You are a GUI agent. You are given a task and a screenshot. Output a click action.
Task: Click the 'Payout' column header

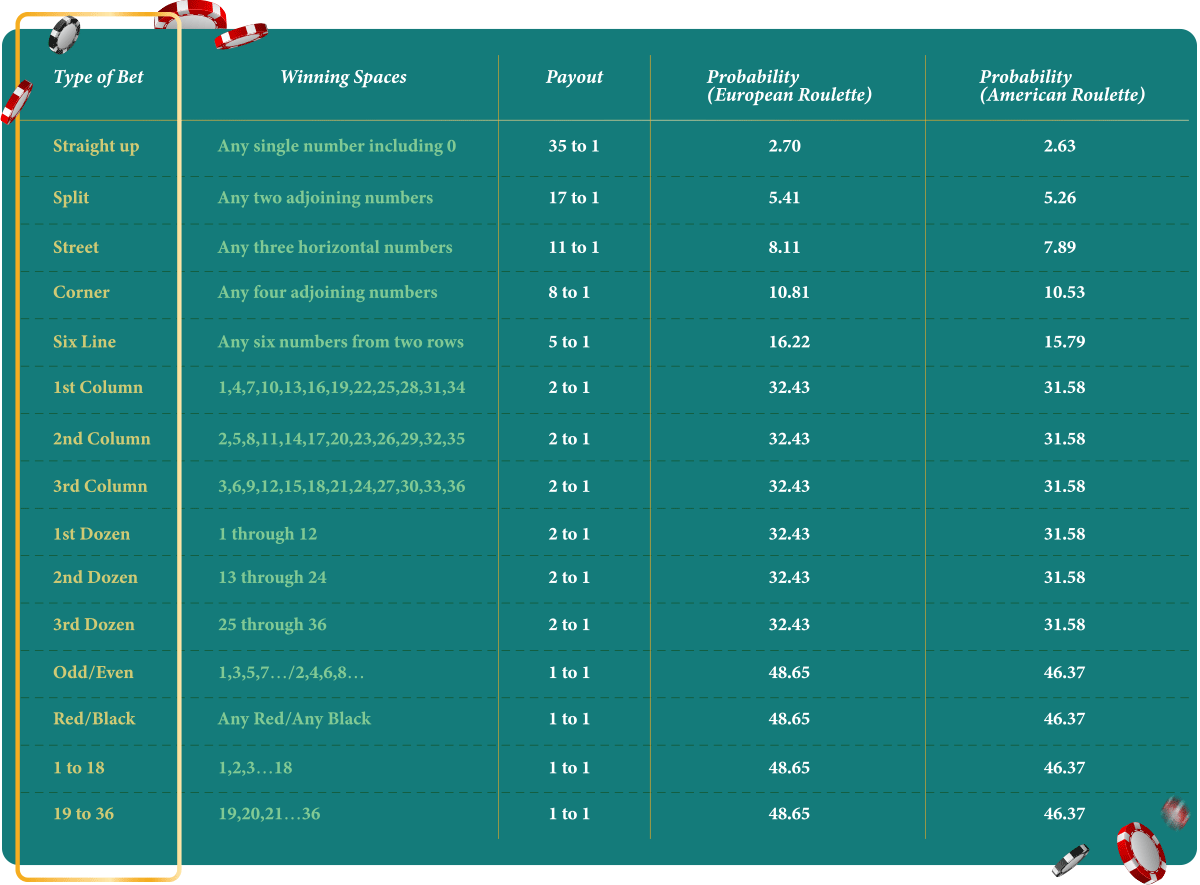[x=574, y=77]
